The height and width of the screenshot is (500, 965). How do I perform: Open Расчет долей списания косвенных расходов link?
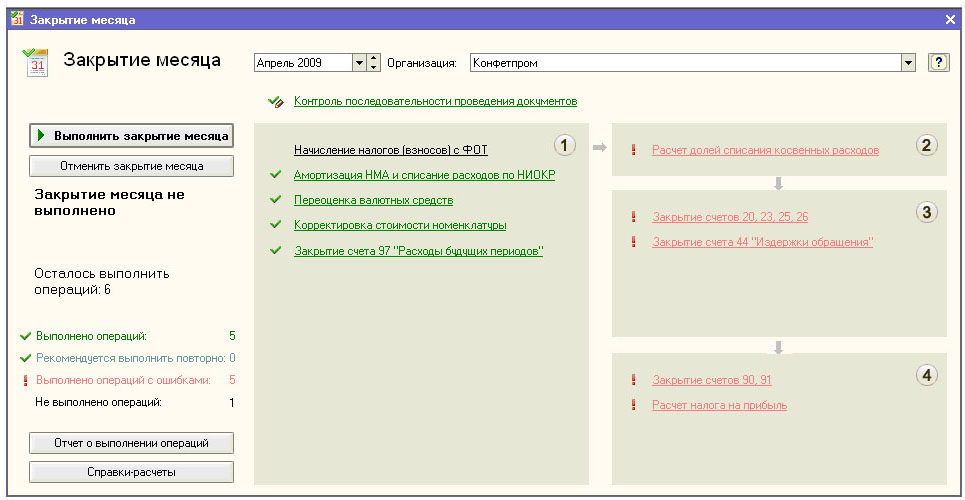point(766,150)
